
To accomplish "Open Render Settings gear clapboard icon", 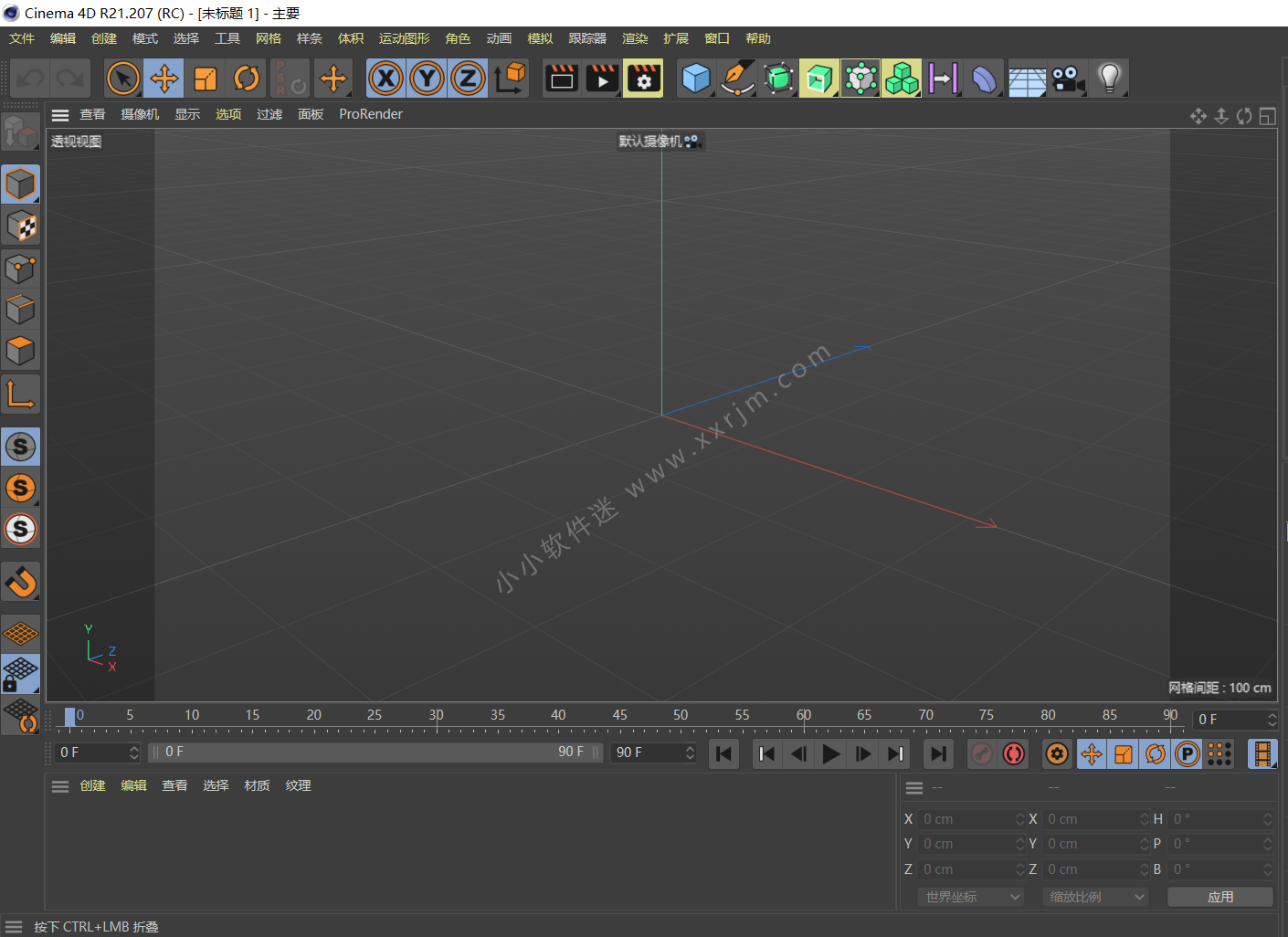I will tap(644, 79).
